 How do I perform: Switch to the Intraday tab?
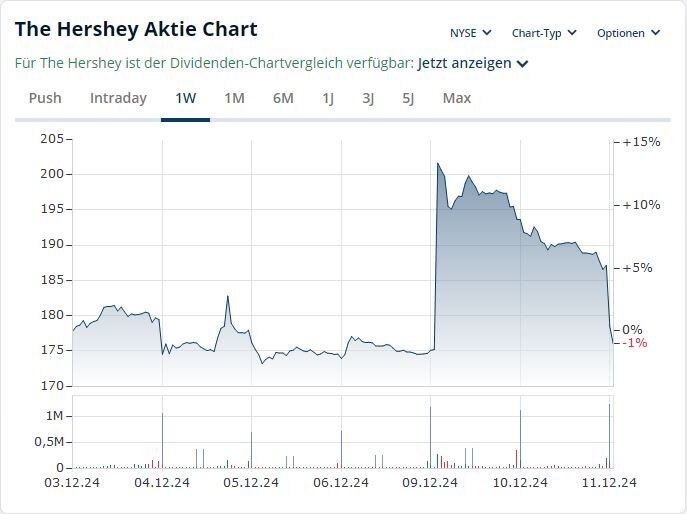pyautogui.click(x=118, y=98)
